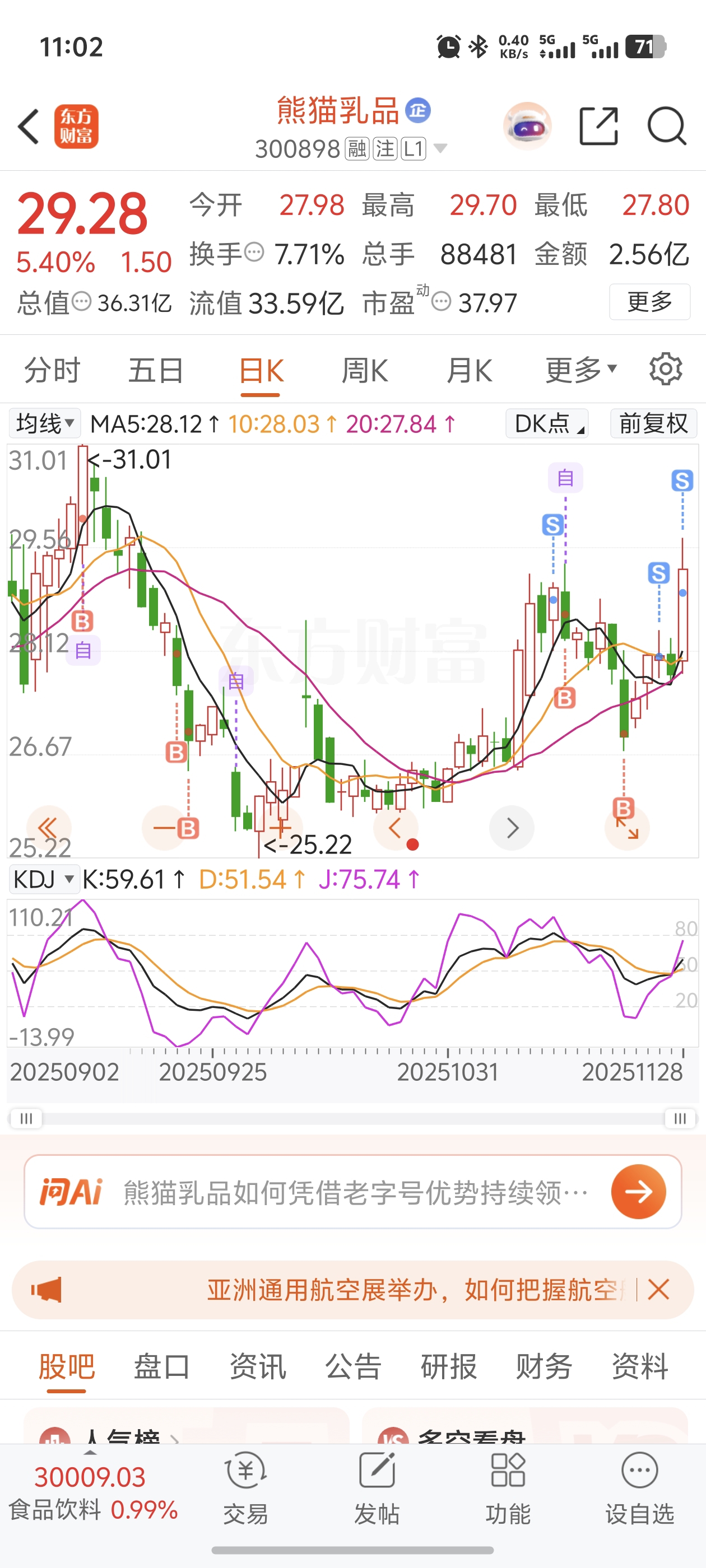Tap the 更多 button in the quote panel
This screenshot has height=1568, width=706.
coord(649,301)
